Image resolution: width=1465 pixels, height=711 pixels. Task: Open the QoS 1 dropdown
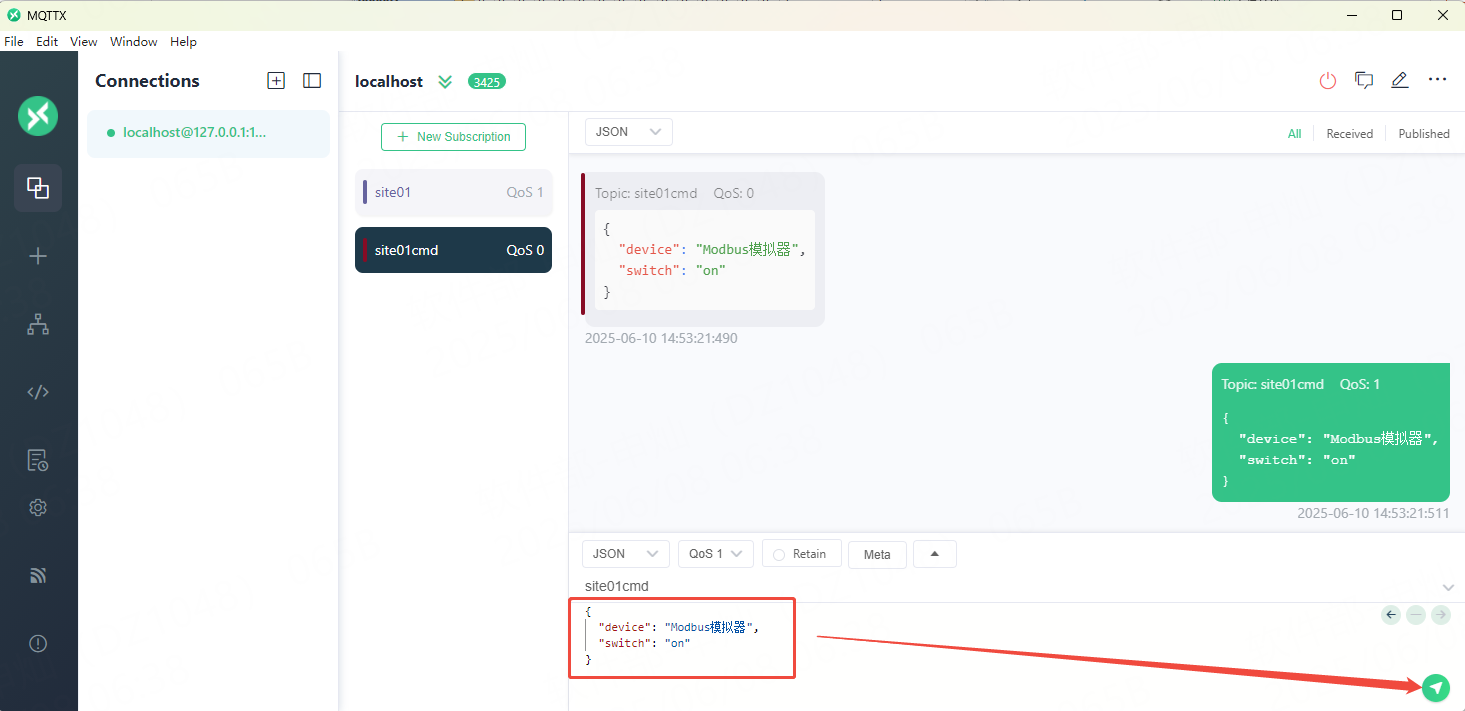(714, 554)
